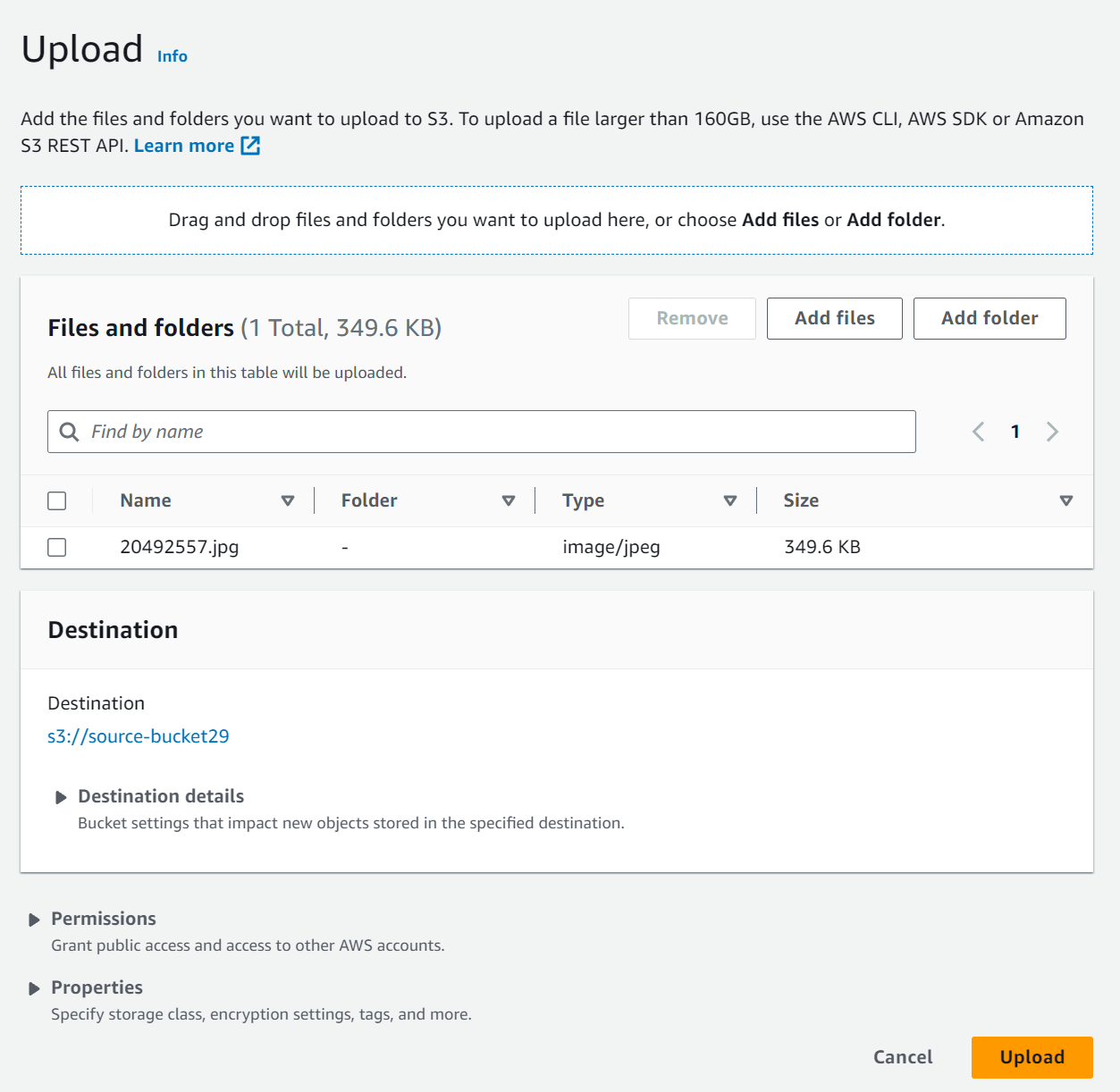Click the next page chevron
Image resolution: width=1120 pixels, height=1092 pixels.
click(1052, 432)
